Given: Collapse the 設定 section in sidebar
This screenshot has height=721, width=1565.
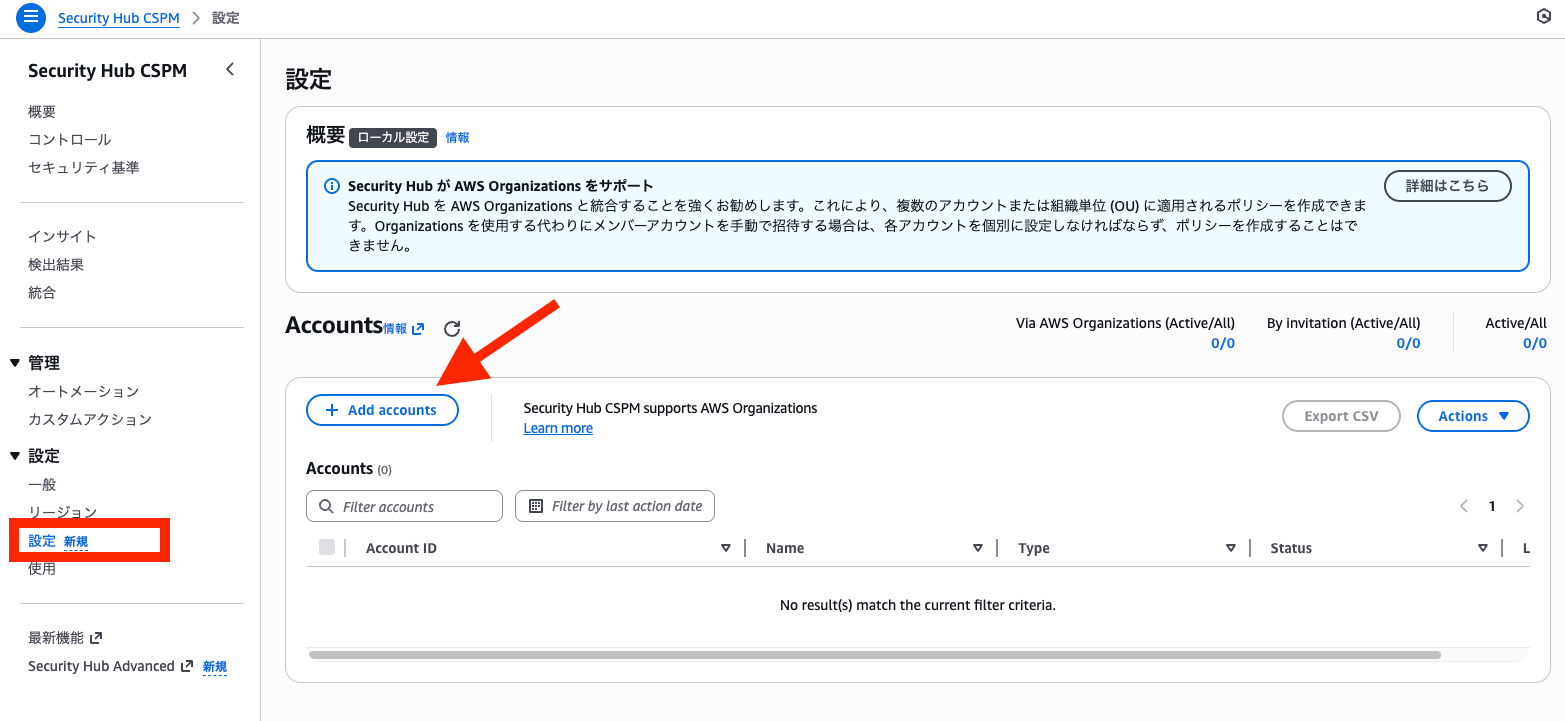Looking at the screenshot, I should coord(15,456).
